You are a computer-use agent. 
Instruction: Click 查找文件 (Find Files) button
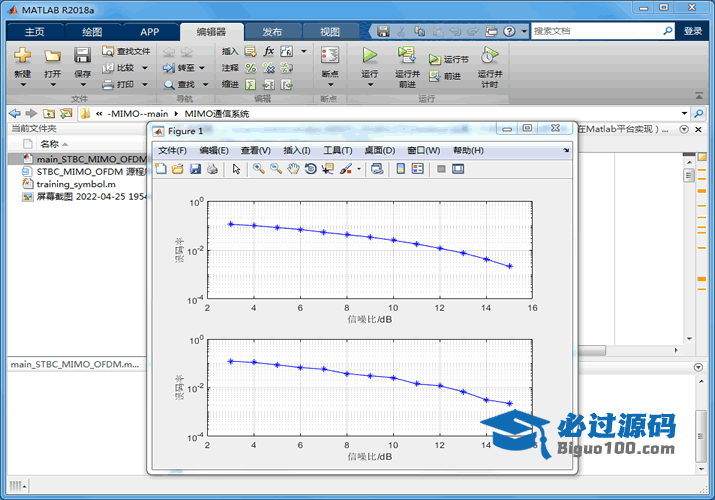click(x=127, y=51)
